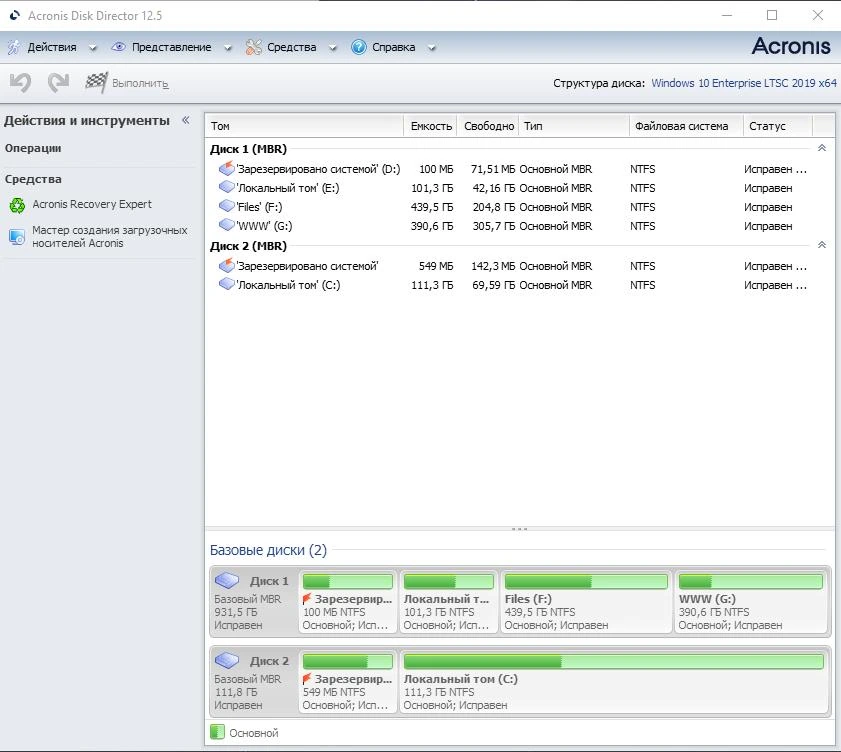Sort by the Емкость column header
Screen dimensions: 841x752
pyautogui.click(x=431, y=126)
